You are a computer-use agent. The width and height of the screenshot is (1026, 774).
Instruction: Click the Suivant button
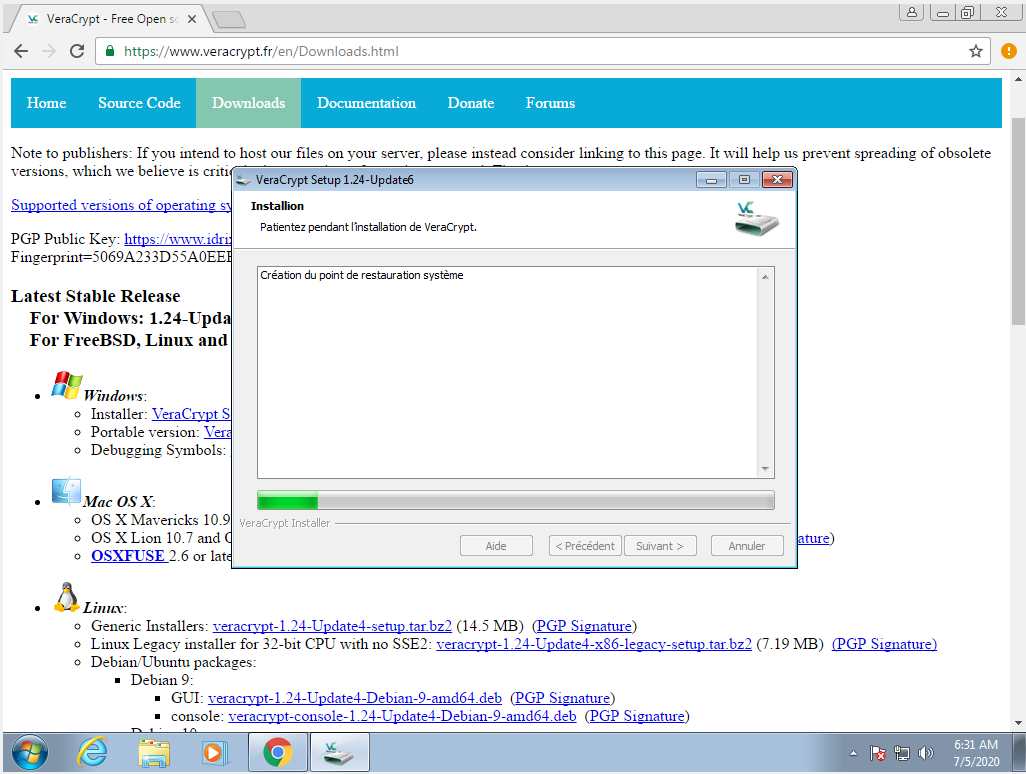[x=660, y=546]
